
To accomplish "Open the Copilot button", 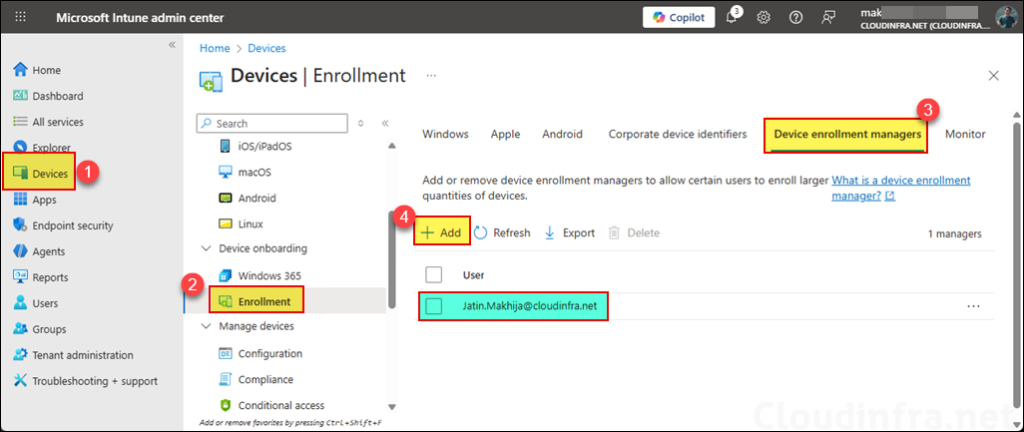I will click(x=679, y=18).
